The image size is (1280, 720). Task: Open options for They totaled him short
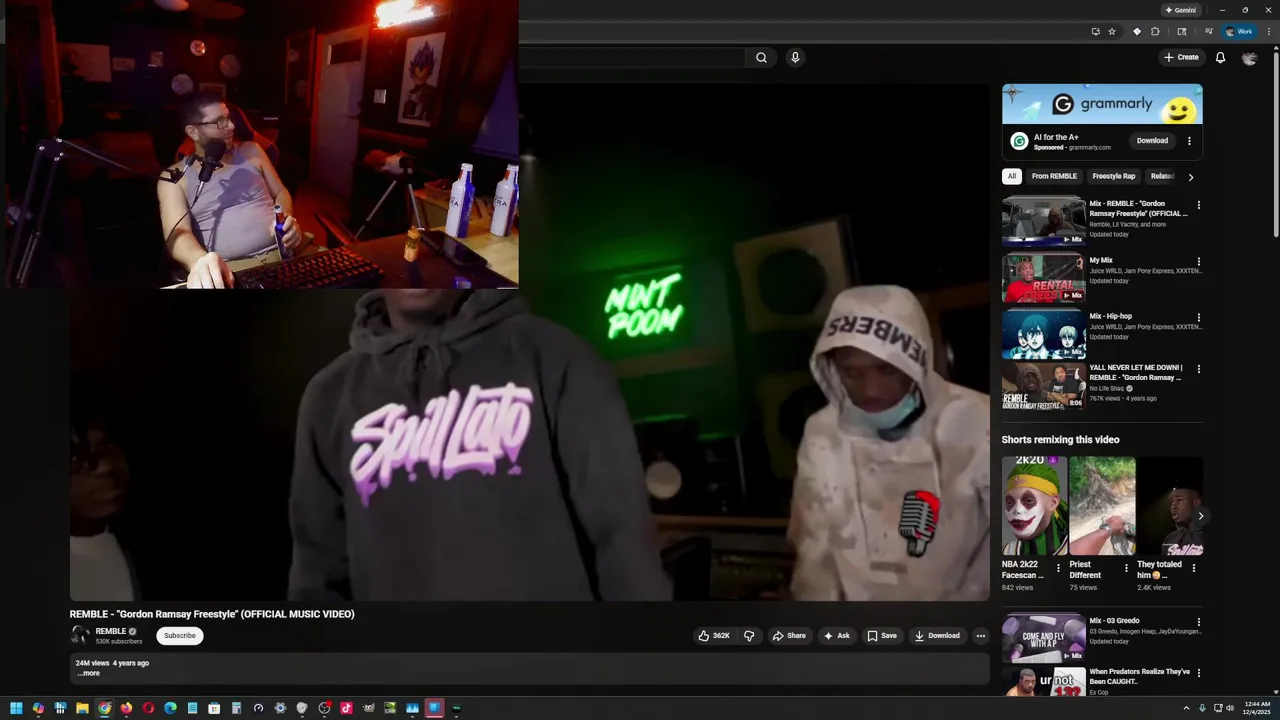click(1193, 568)
